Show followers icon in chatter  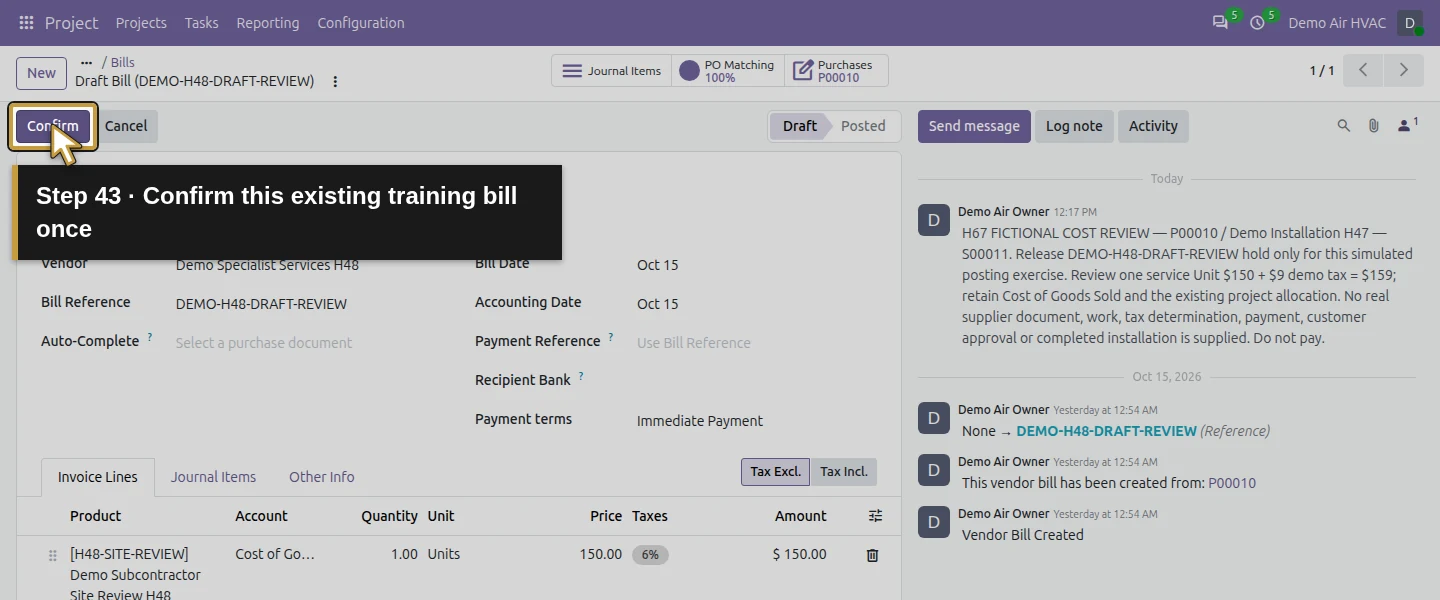(1407, 125)
